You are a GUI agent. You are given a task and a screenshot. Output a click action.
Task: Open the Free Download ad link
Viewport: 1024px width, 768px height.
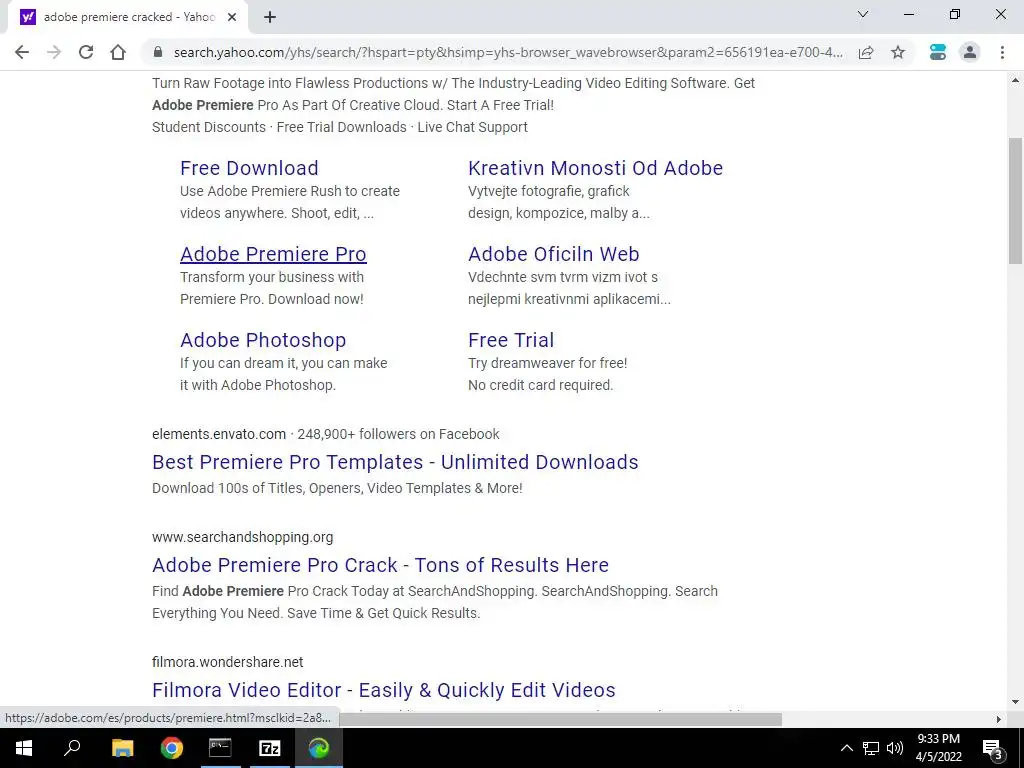pos(249,168)
